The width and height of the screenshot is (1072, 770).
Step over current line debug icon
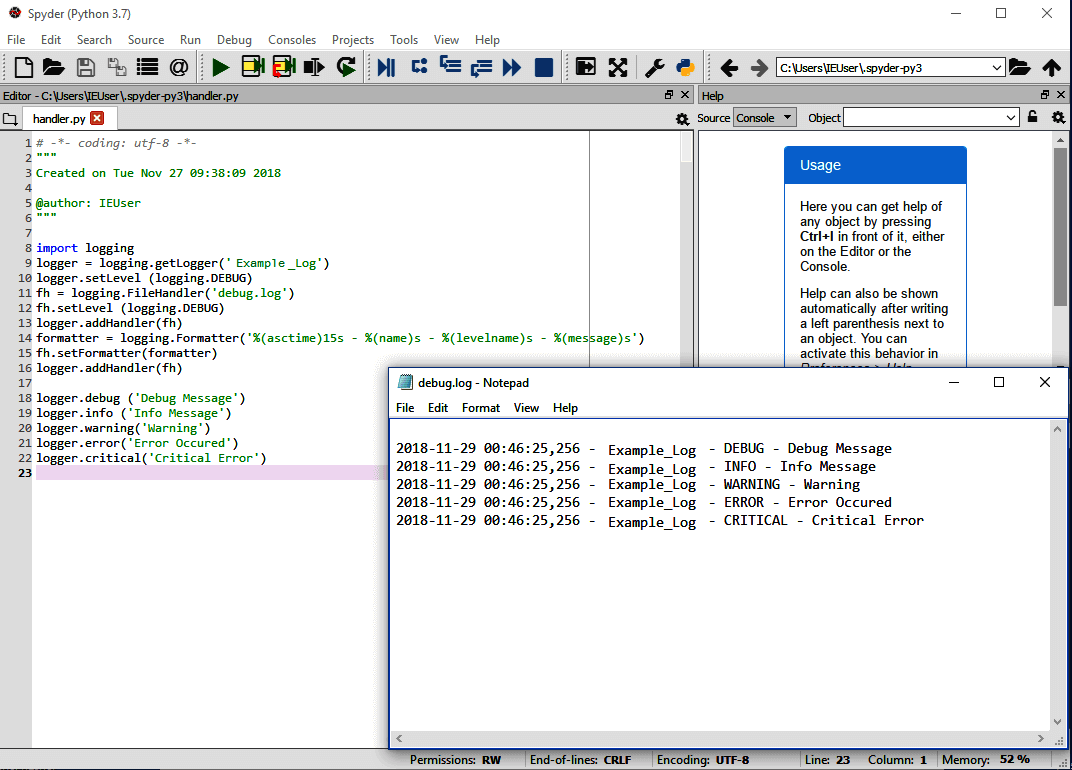point(419,66)
